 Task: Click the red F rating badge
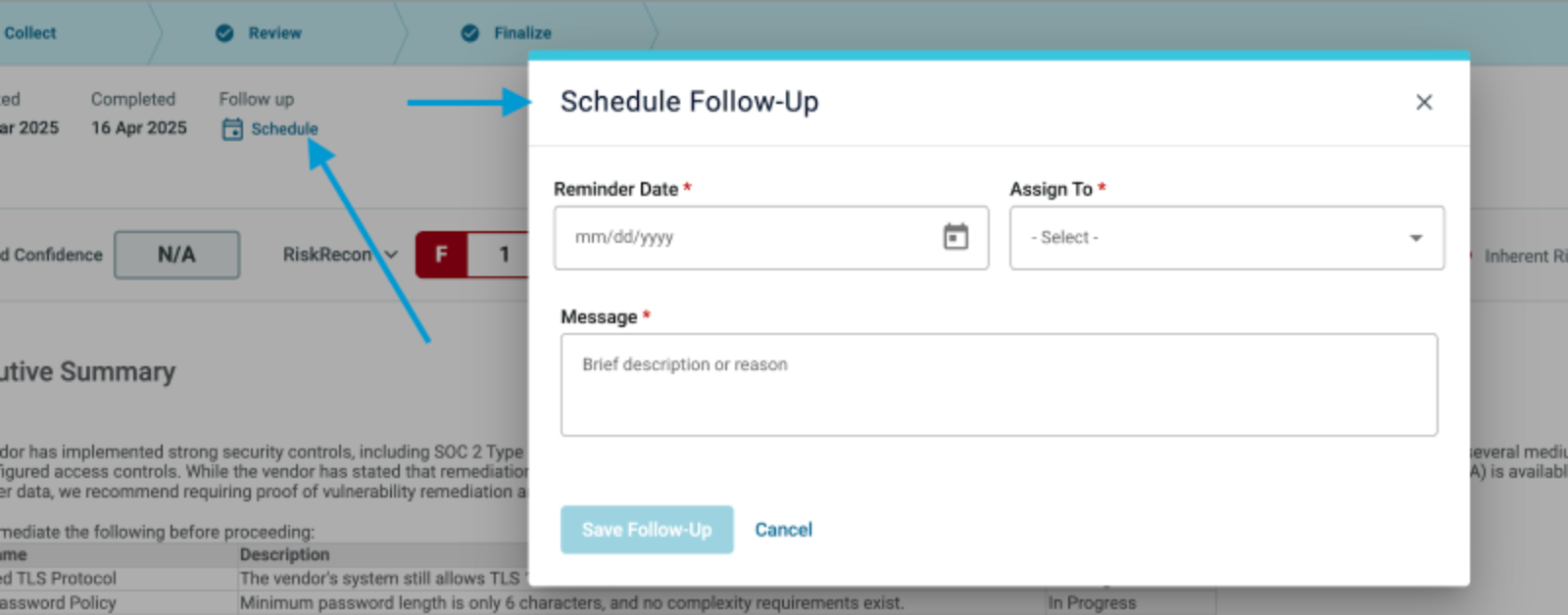442,255
